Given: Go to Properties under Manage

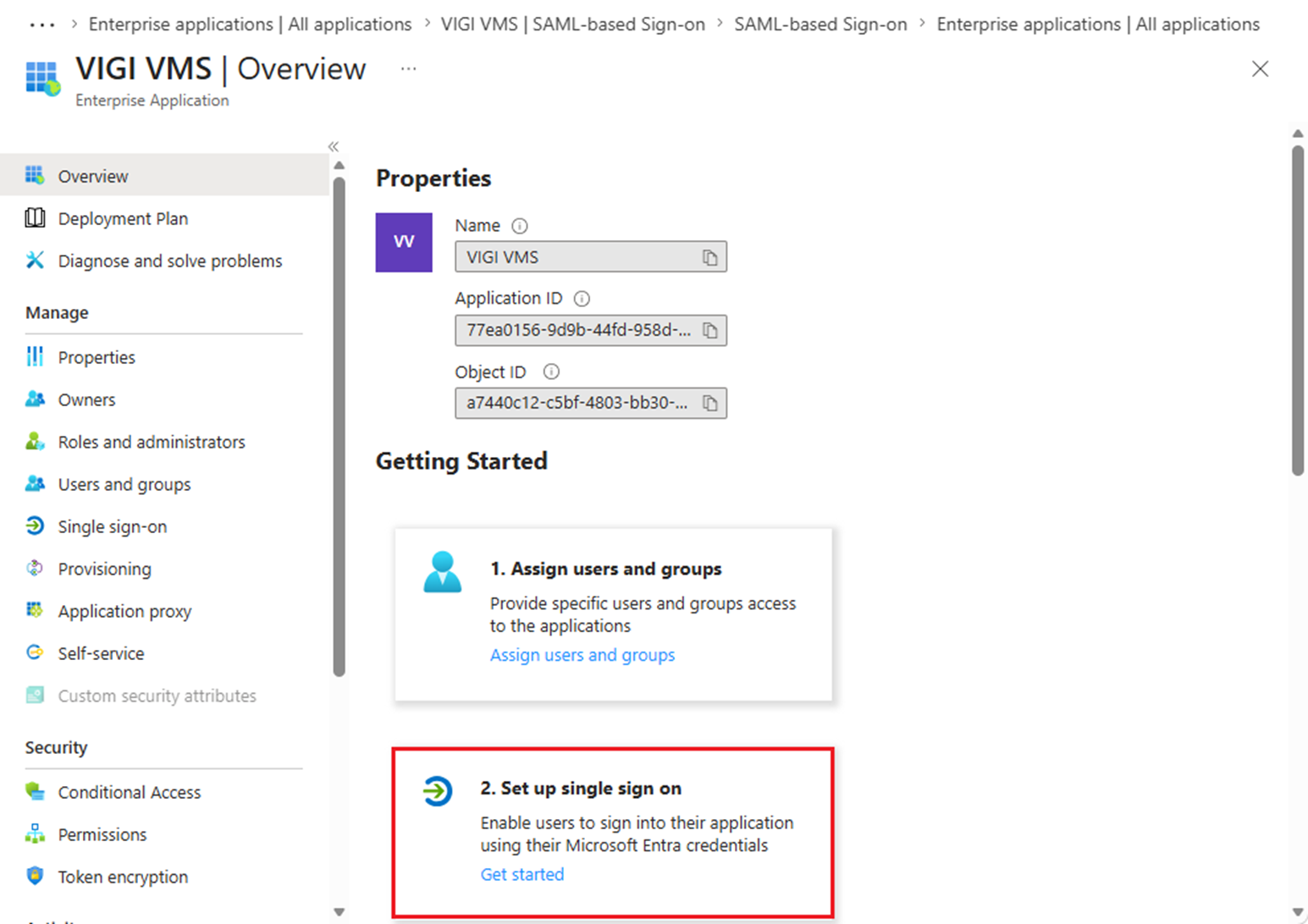Looking at the screenshot, I should click(97, 357).
